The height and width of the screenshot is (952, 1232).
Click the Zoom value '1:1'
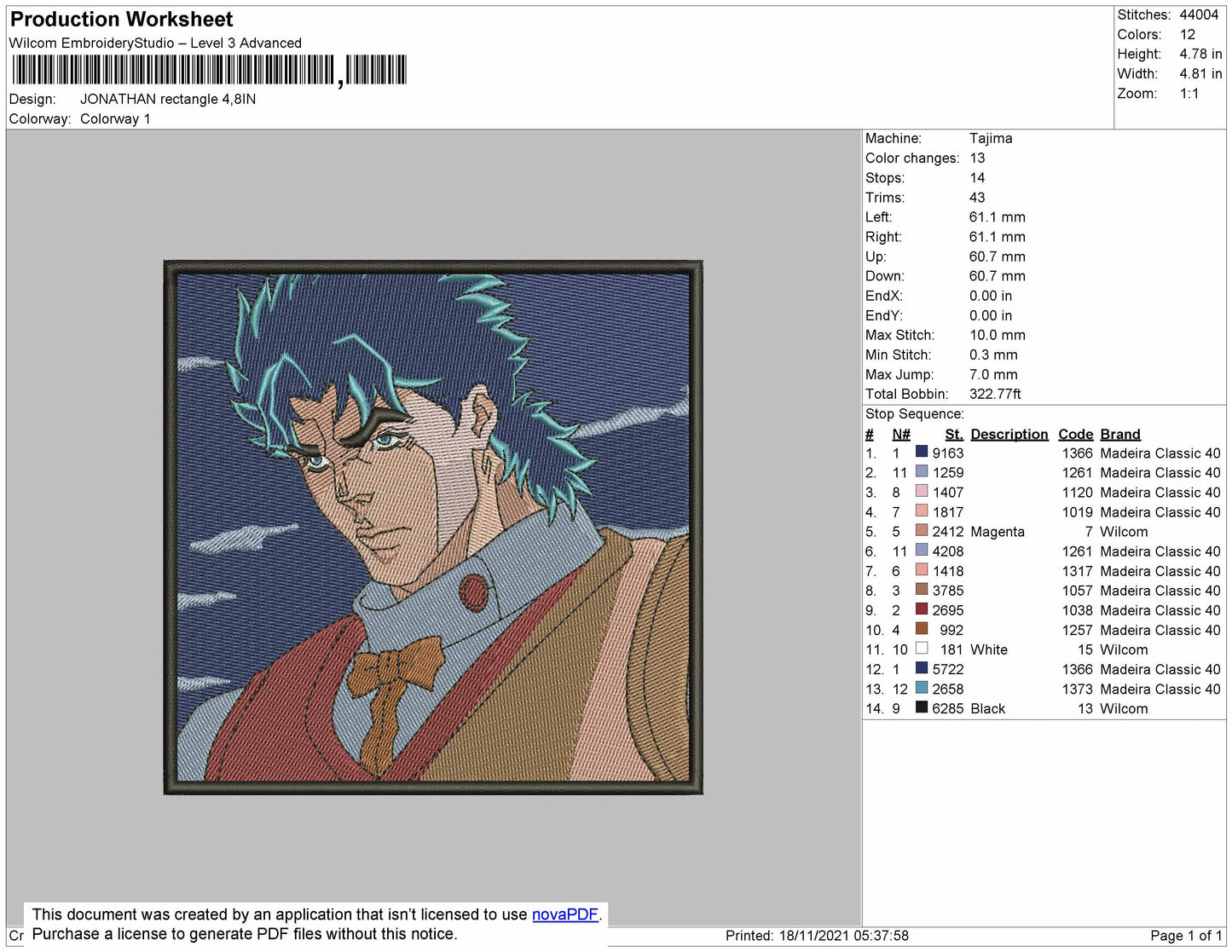(1189, 93)
